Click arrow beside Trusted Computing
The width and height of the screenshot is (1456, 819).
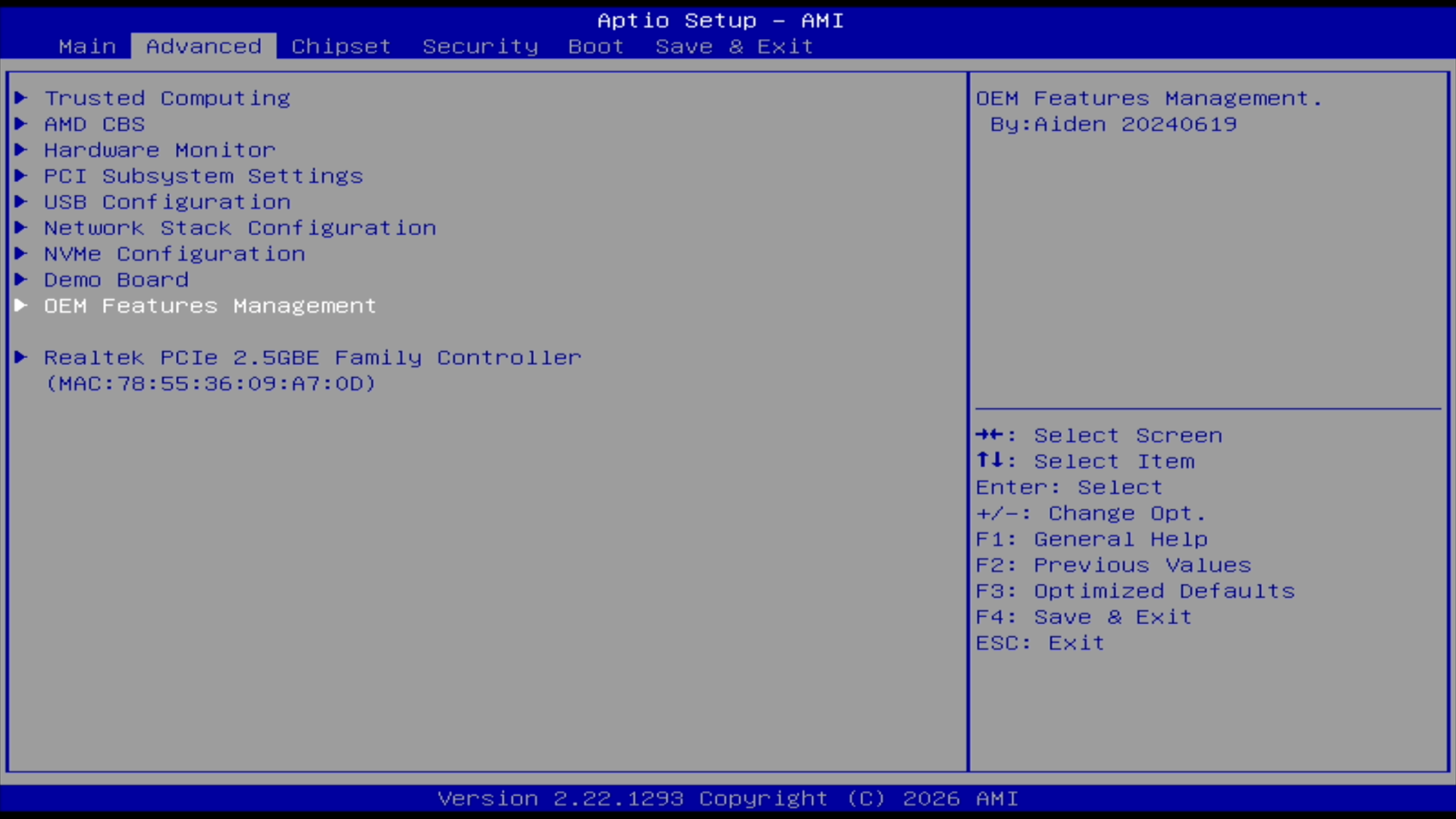coord(22,98)
